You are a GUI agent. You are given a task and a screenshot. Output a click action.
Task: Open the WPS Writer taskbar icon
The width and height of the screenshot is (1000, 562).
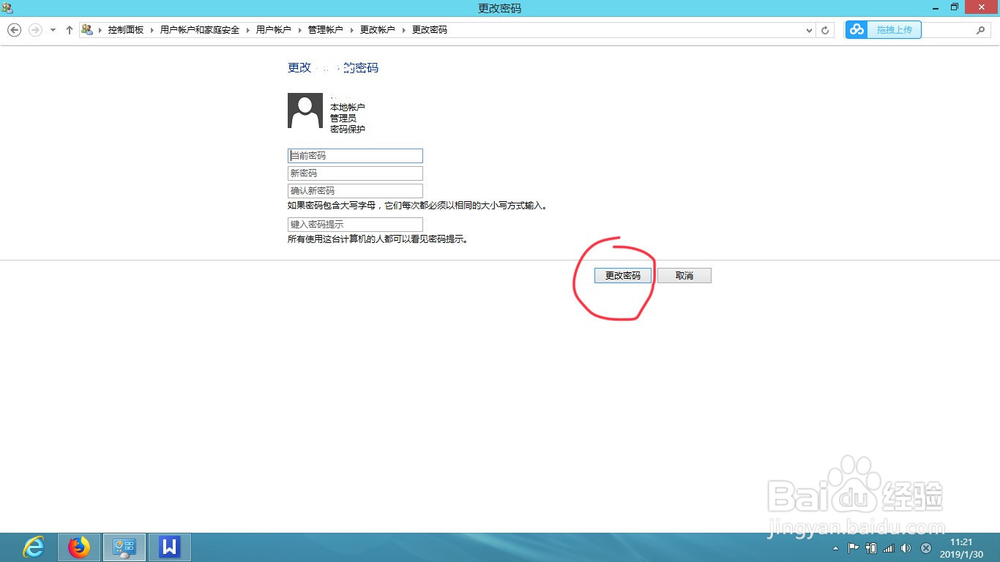(x=170, y=547)
